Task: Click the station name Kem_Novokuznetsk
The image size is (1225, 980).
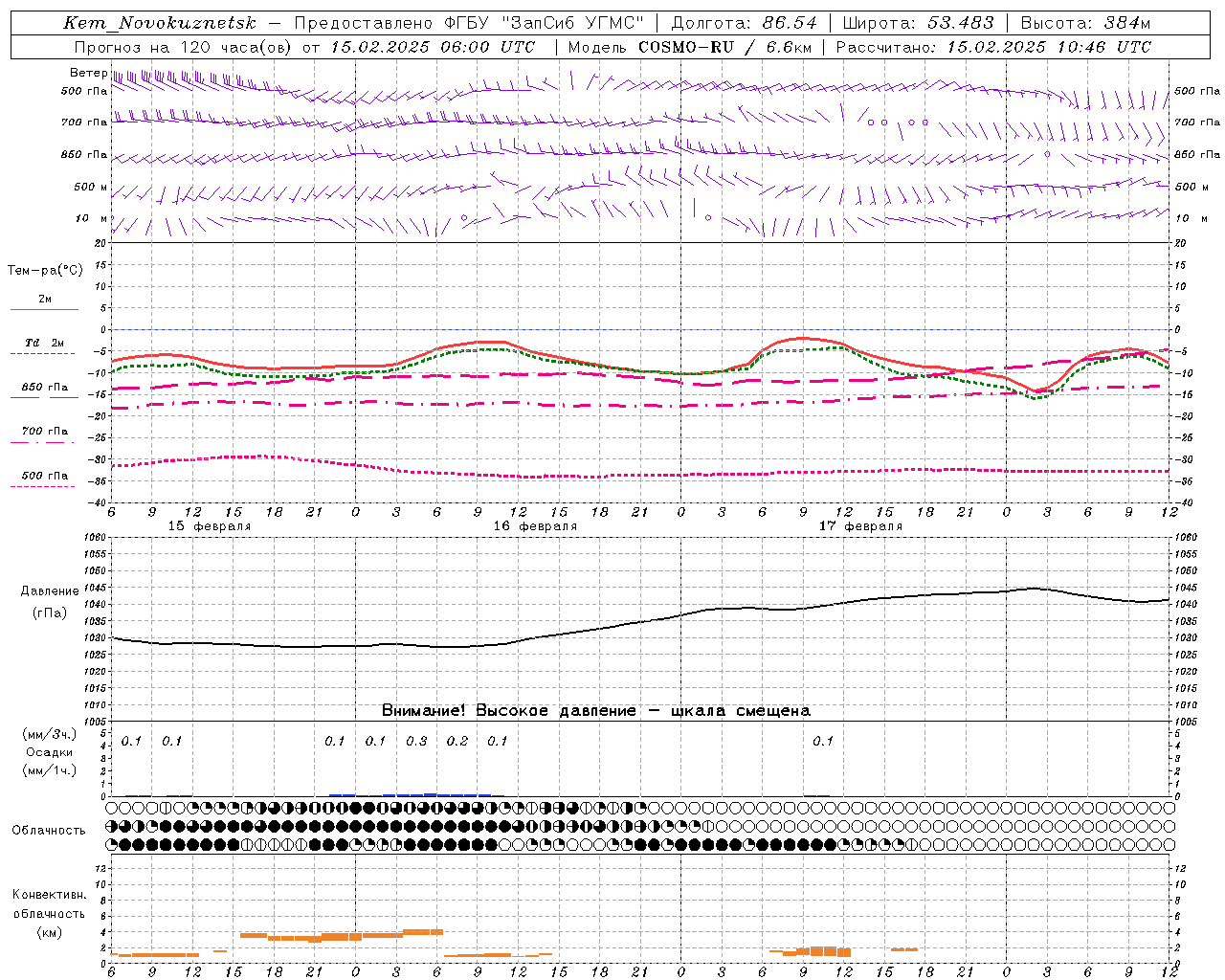Action: (160, 23)
